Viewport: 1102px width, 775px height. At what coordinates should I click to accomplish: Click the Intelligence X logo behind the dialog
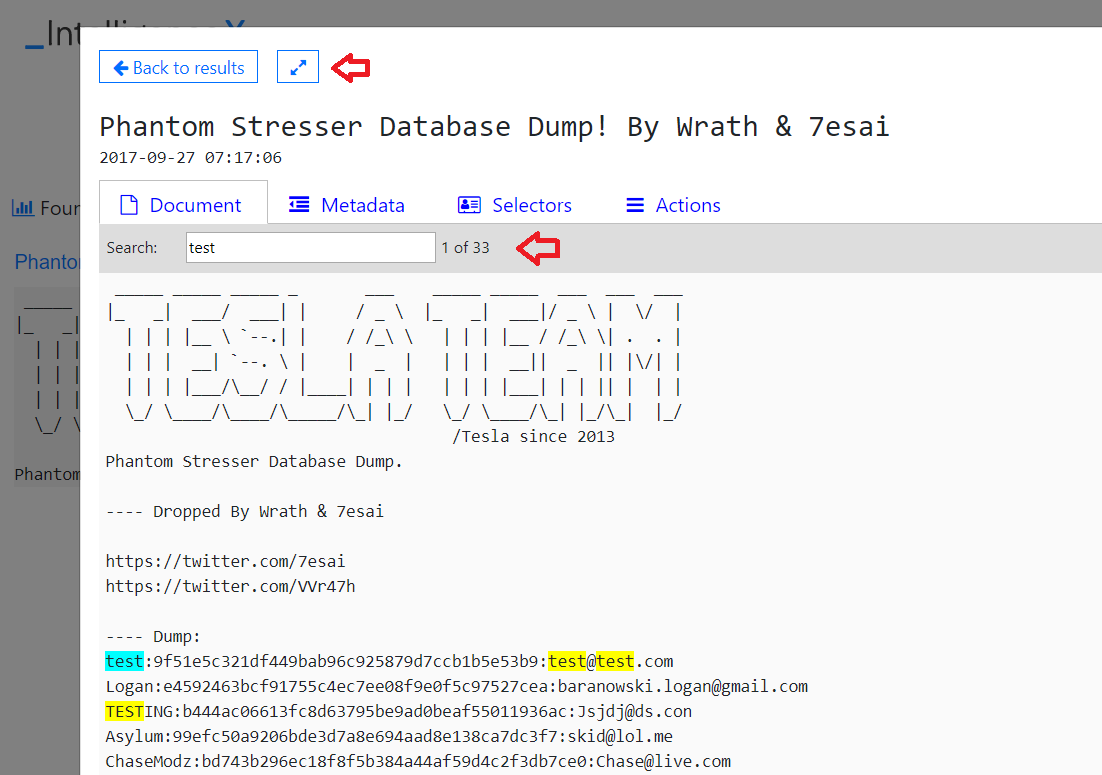50,35
